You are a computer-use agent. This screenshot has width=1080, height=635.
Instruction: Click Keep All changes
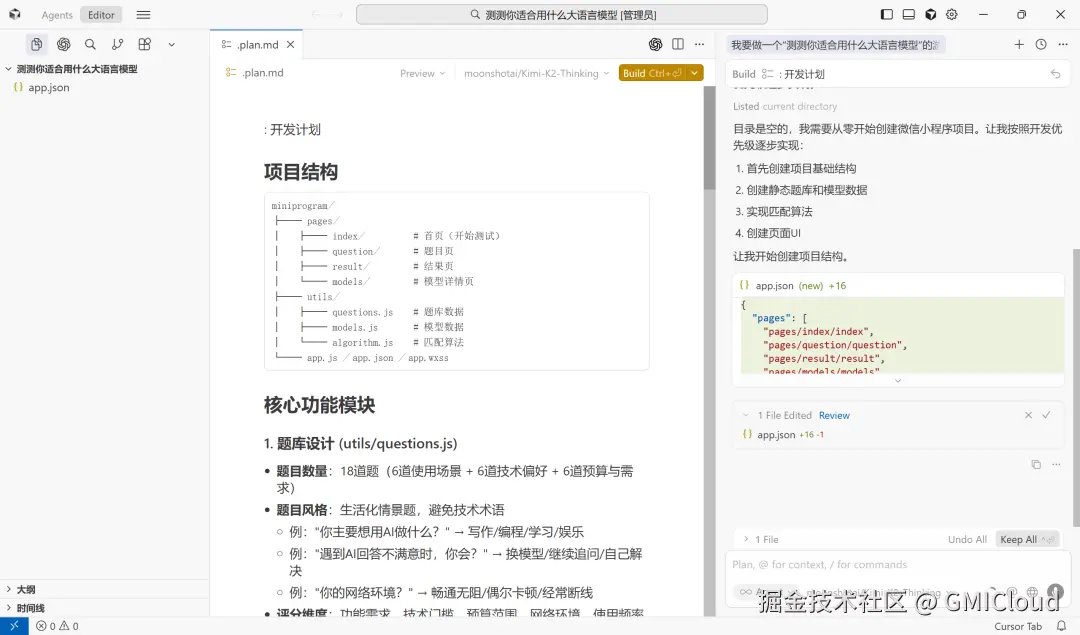coord(1028,539)
